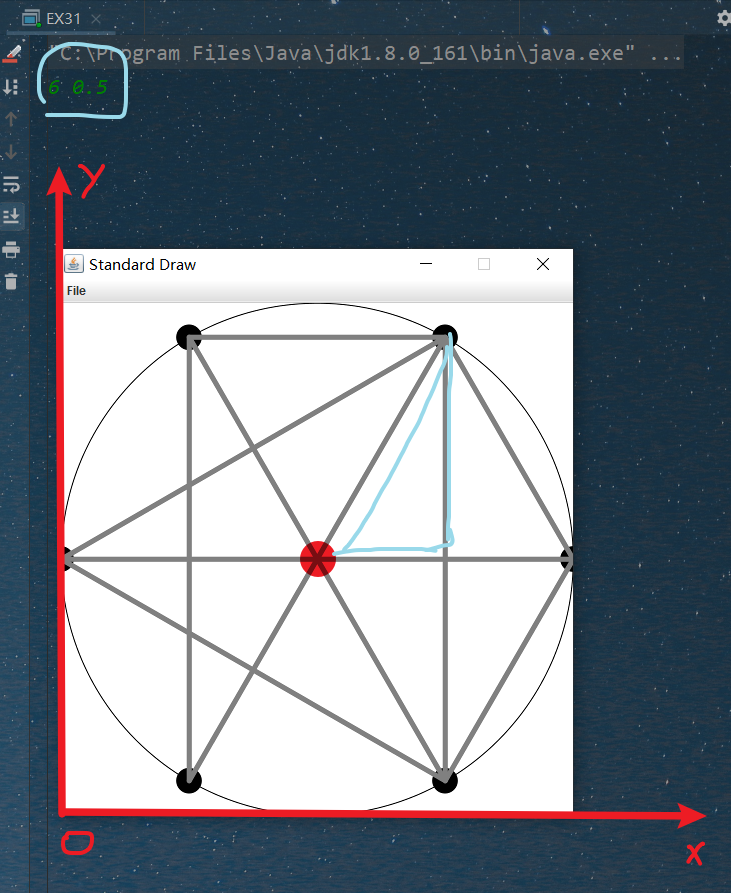
Task: Toggle scroll to end of console
Action: 11,216
